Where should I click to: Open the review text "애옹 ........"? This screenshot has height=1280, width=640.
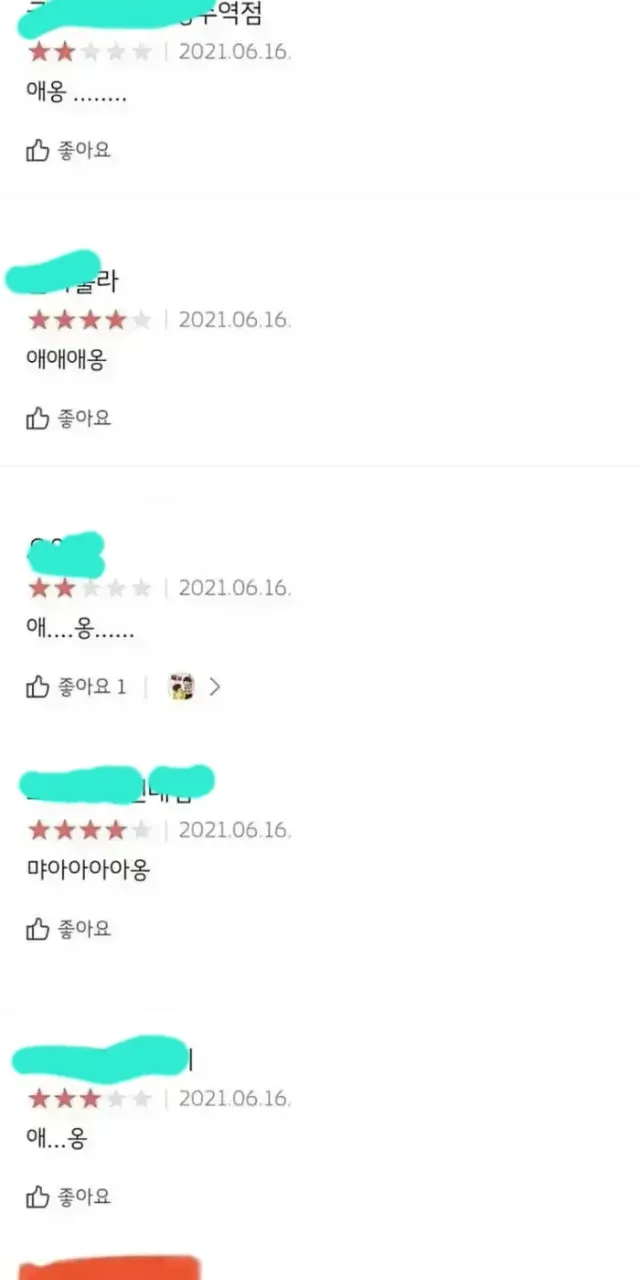click(76, 94)
